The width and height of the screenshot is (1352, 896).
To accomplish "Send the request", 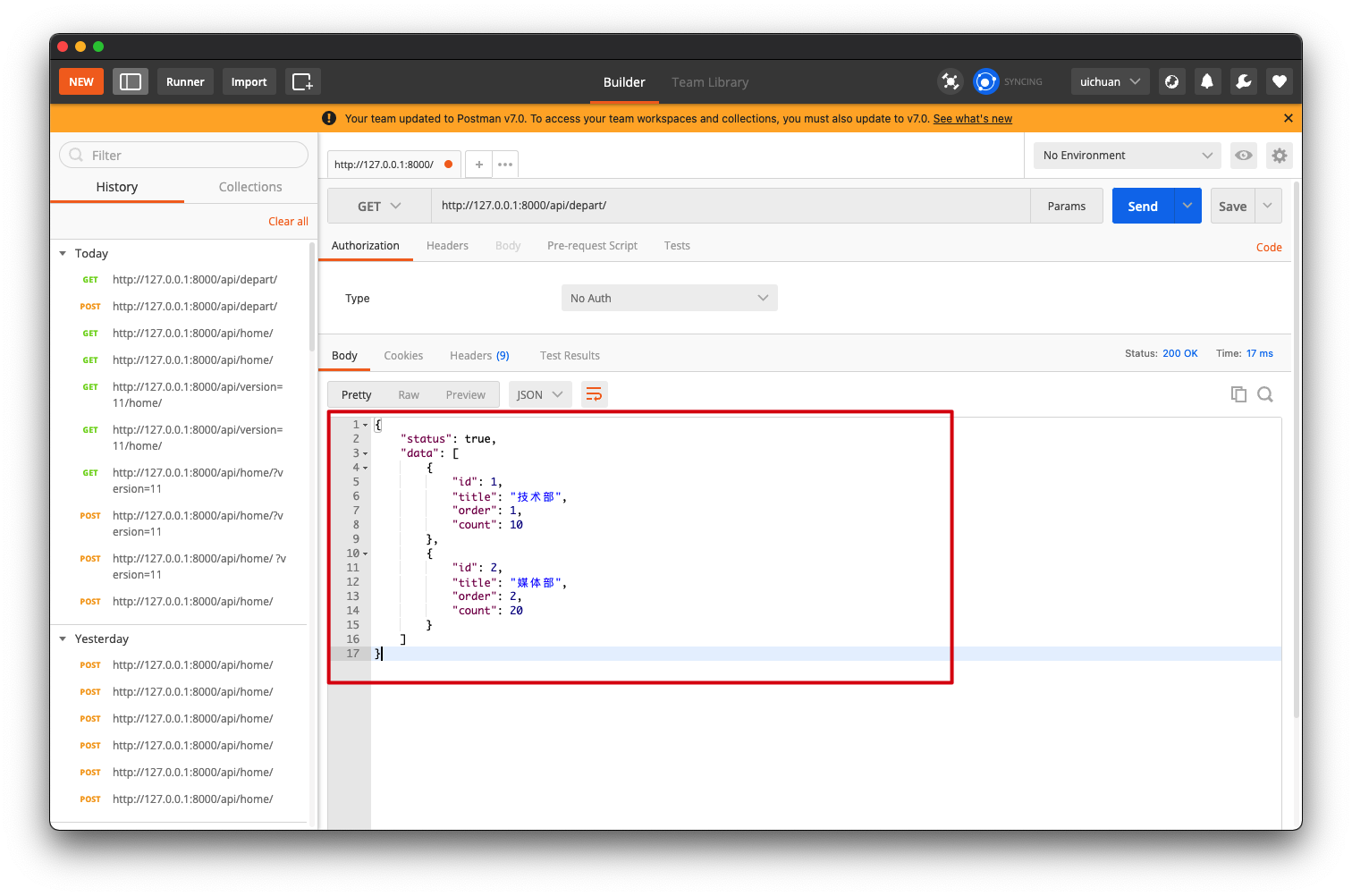I will [x=1143, y=206].
